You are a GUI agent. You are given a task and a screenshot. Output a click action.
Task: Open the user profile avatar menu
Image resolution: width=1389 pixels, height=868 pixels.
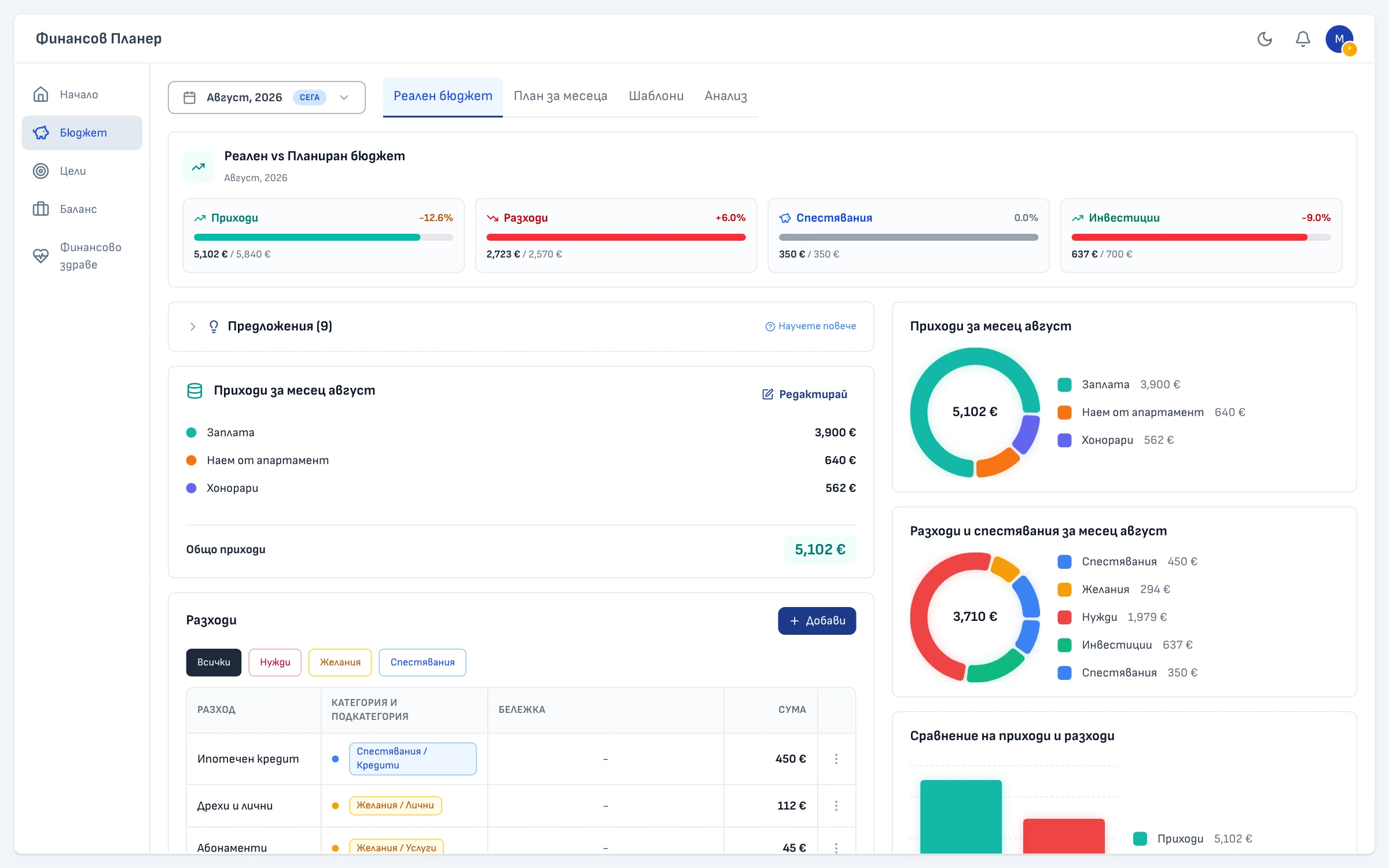pyautogui.click(x=1340, y=39)
